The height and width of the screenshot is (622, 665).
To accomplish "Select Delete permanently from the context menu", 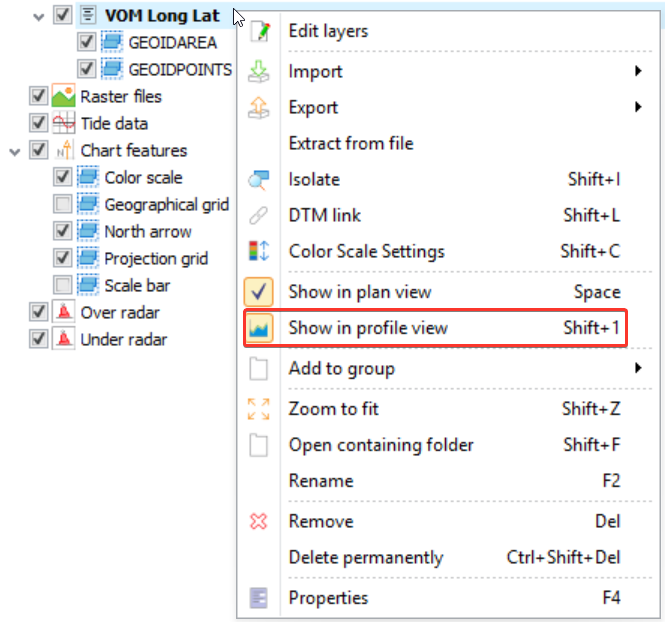I will [x=365, y=557].
